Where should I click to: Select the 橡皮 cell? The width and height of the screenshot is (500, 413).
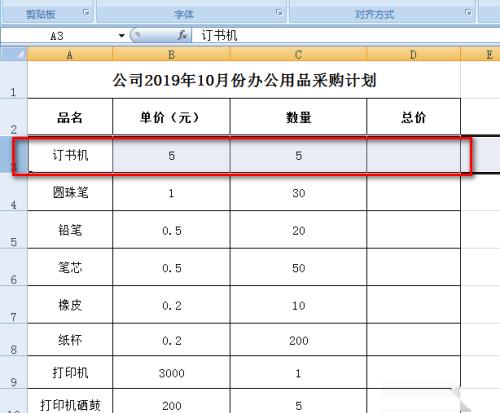point(70,305)
